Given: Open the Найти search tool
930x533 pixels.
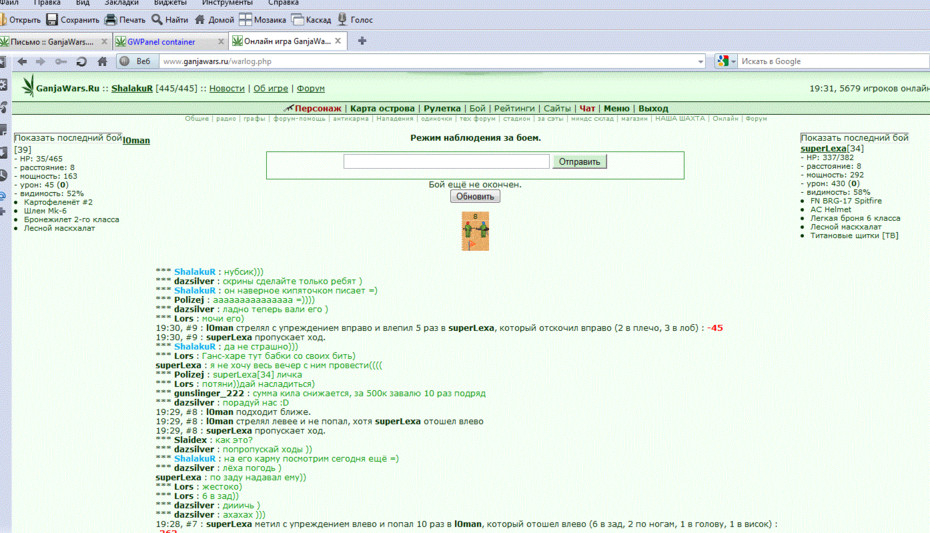Looking at the screenshot, I should click(x=170, y=20).
